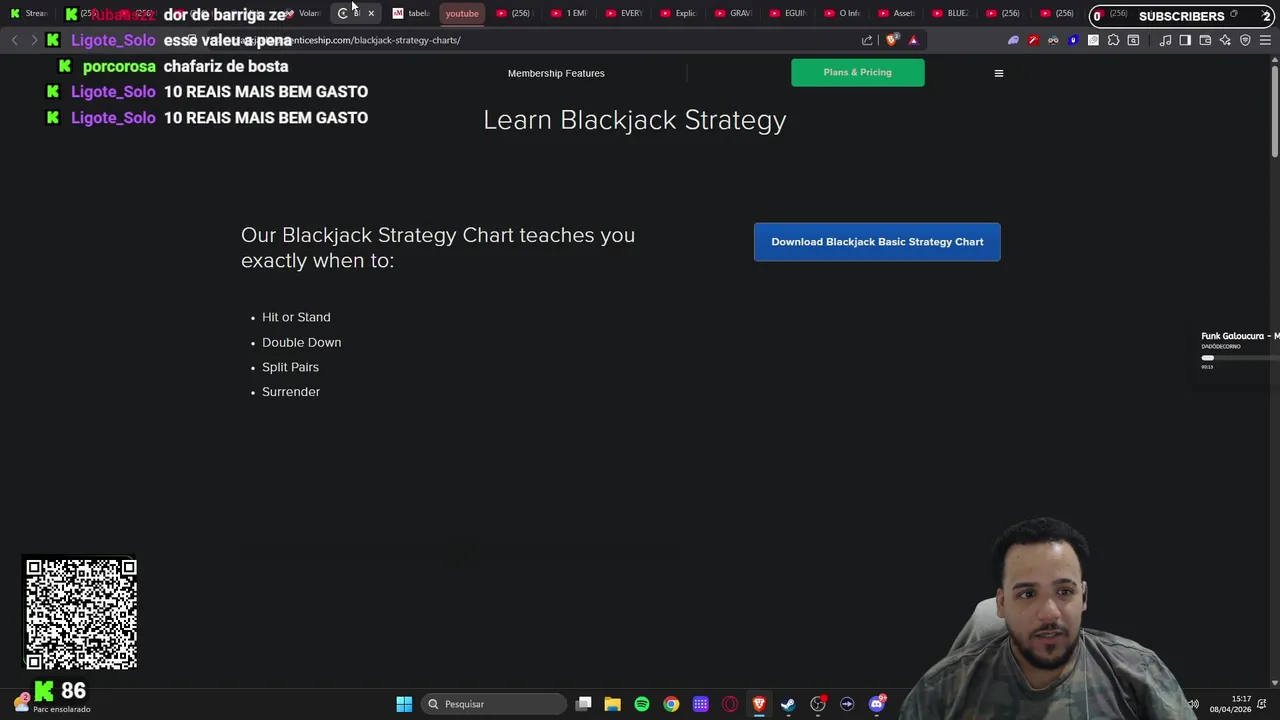This screenshot has height=720, width=1280.
Task: Switch to the BLUEZ tab
Action: click(950, 13)
